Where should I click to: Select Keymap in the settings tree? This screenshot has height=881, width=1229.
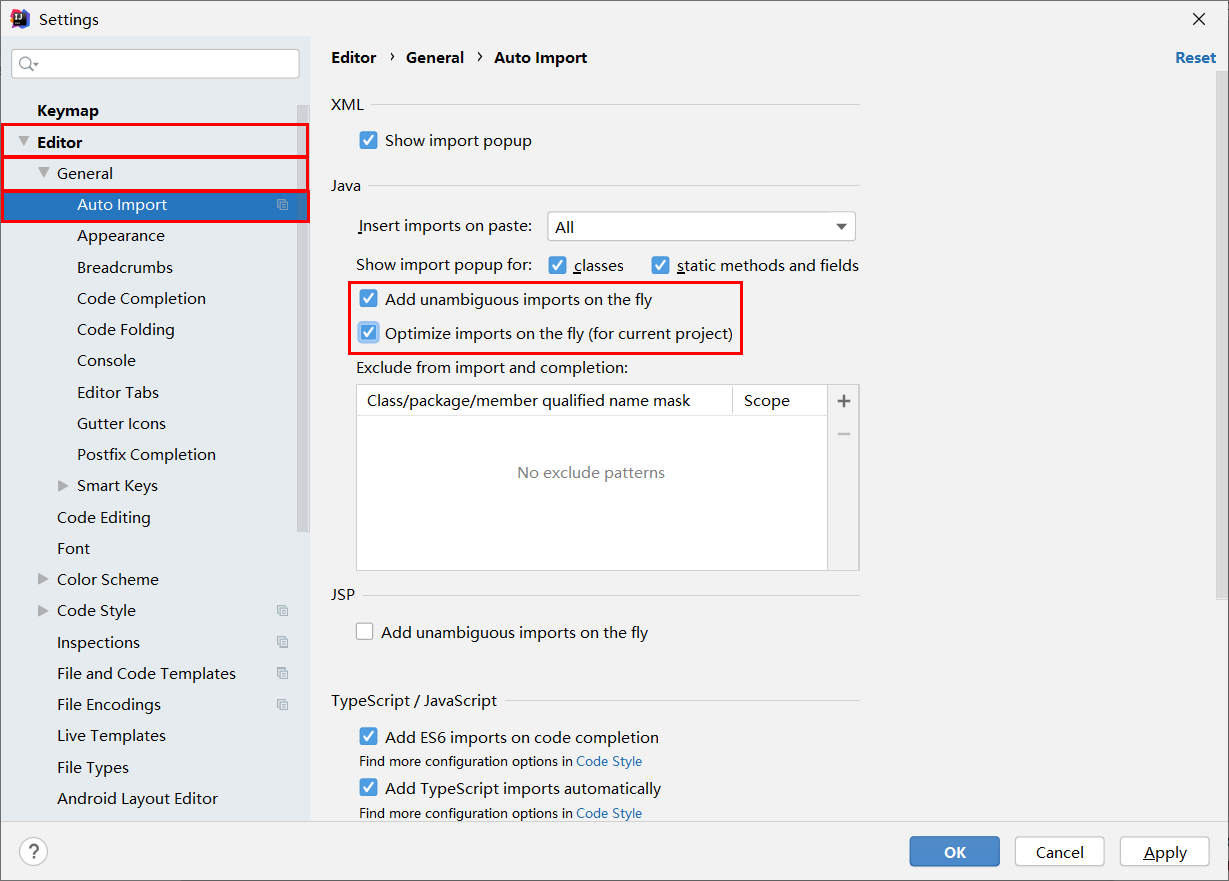[68, 111]
